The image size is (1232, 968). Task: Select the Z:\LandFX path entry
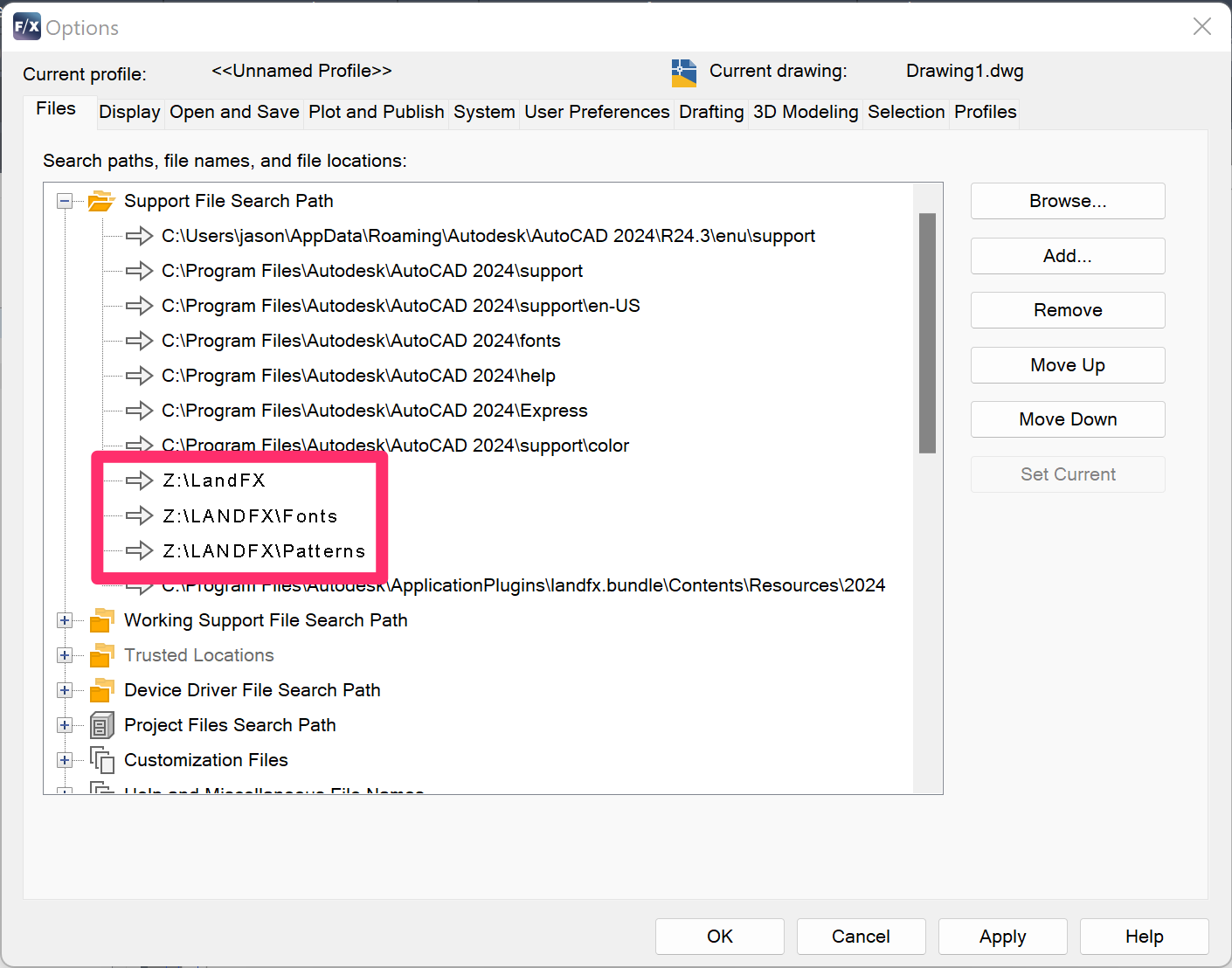click(x=214, y=481)
